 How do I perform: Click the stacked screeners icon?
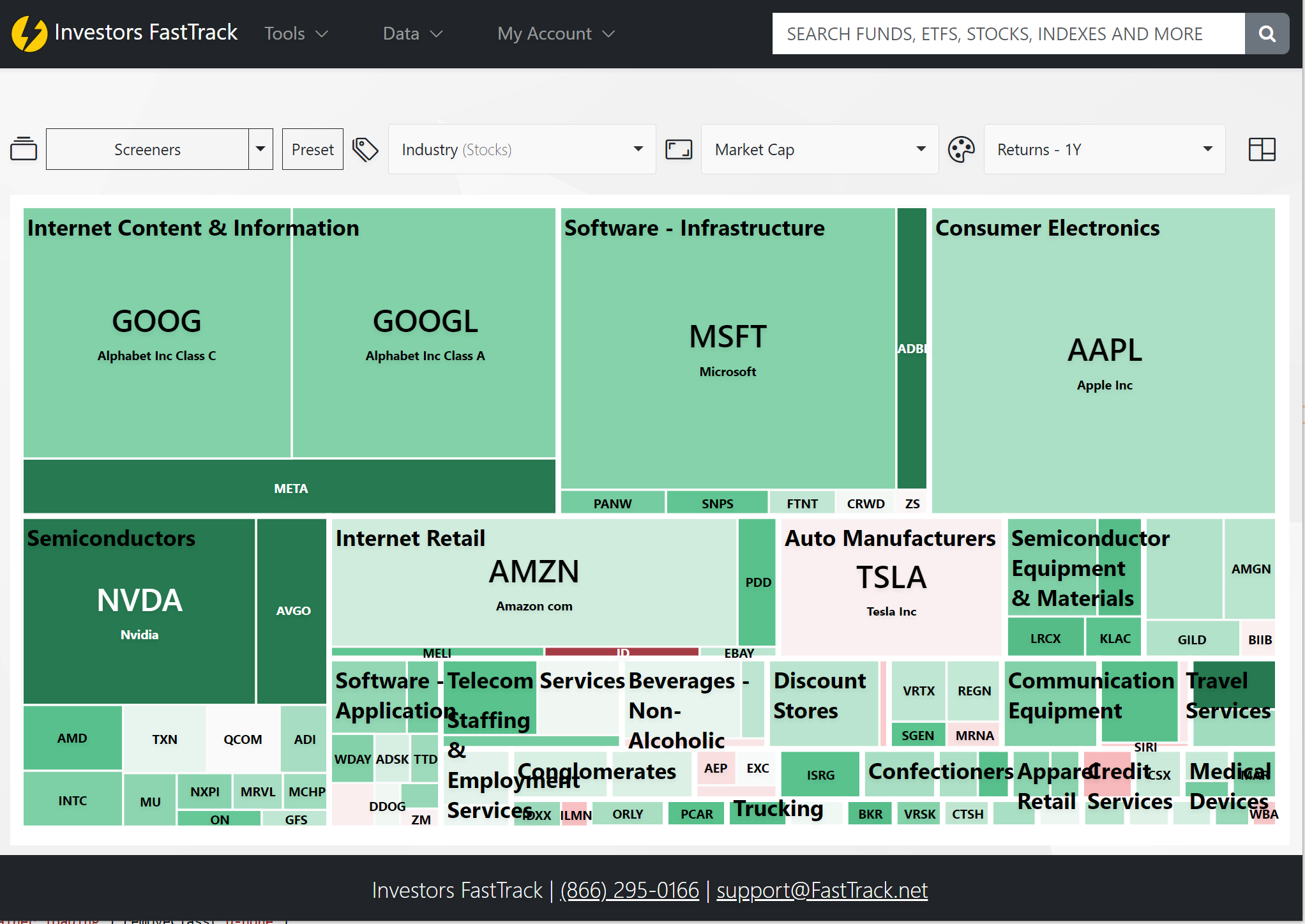24,149
